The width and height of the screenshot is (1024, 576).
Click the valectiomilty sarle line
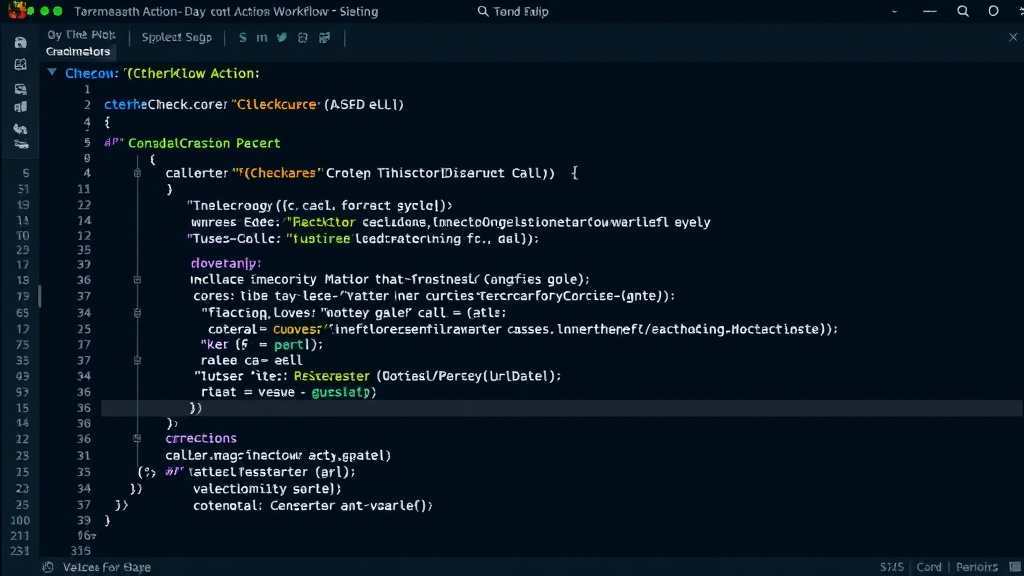(x=266, y=488)
